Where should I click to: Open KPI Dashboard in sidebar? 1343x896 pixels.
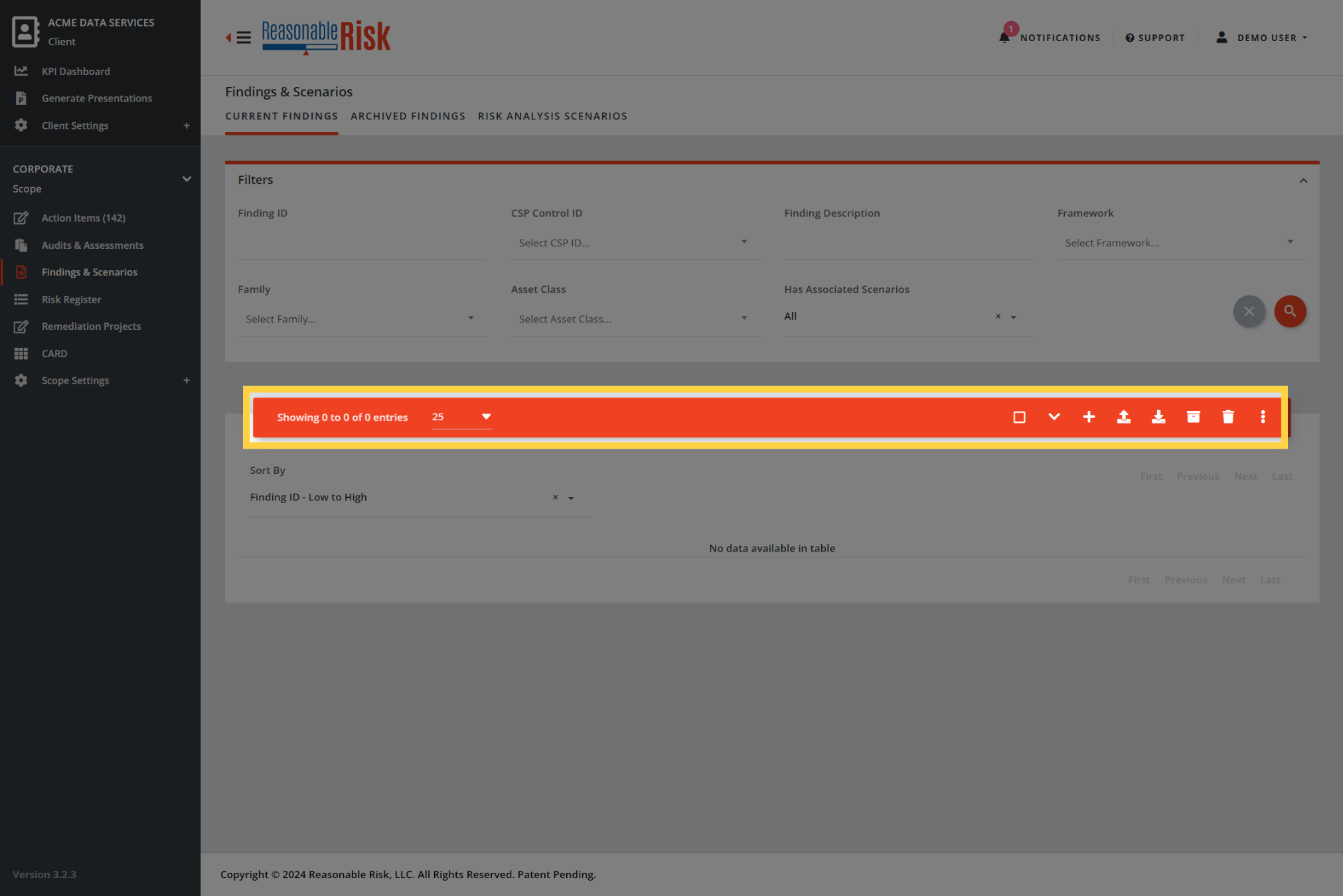point(76,71)
